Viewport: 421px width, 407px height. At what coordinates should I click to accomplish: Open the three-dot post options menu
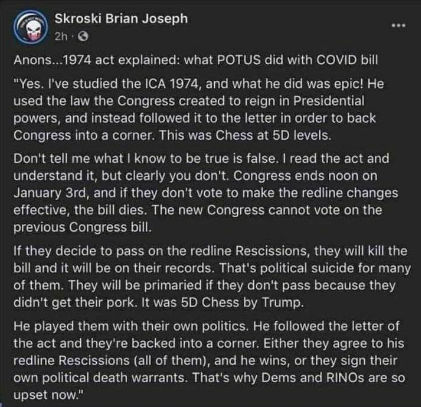point(399,25)
